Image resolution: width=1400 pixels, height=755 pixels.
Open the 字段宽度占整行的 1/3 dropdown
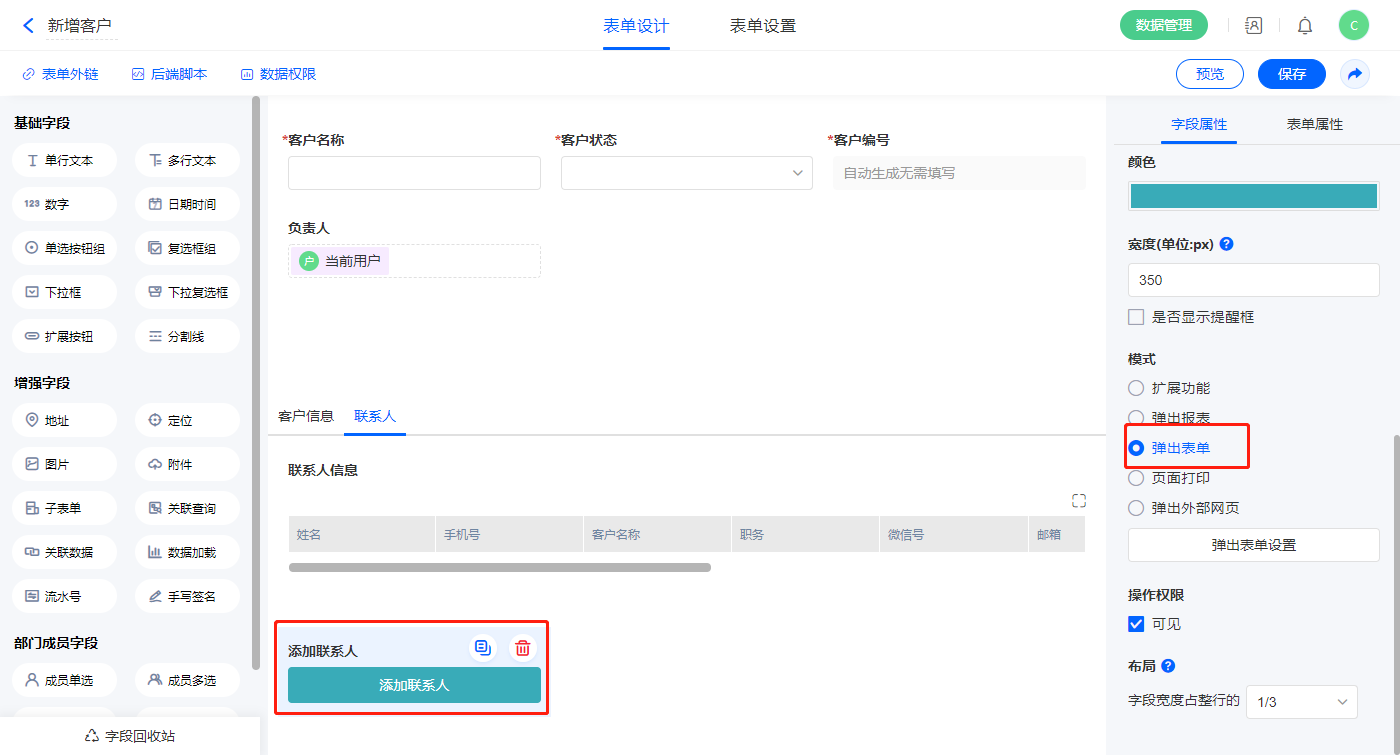pyautogui.click(x=1301, y=702)
